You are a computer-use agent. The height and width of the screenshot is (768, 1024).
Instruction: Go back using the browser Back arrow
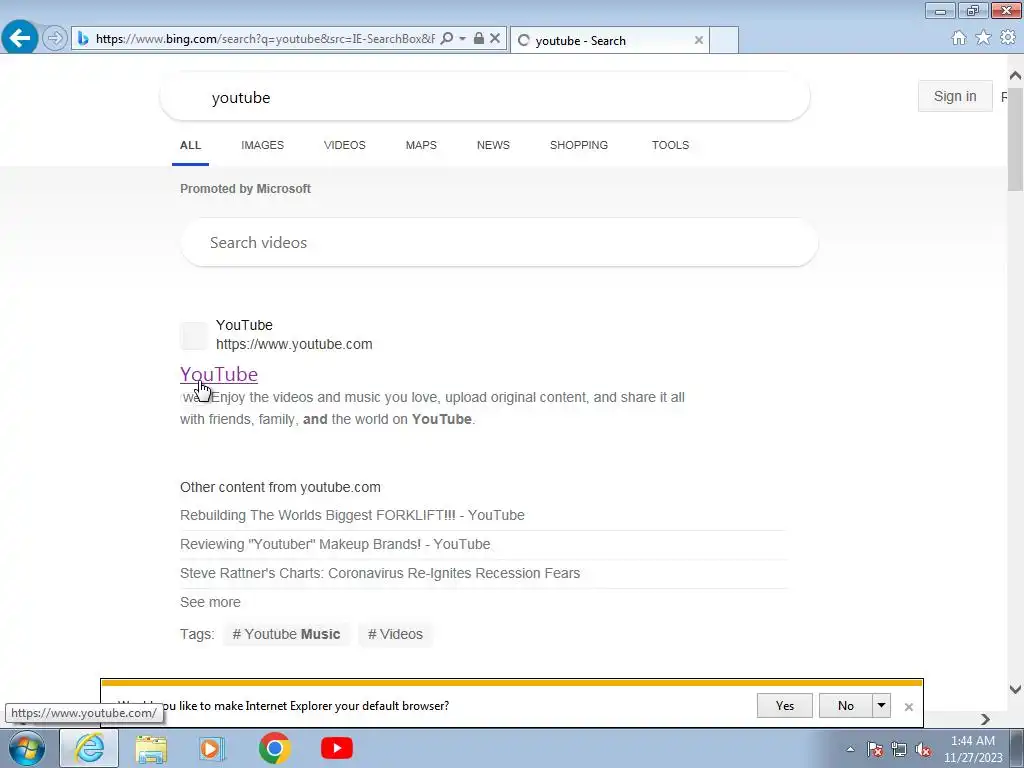coord(20,38)
